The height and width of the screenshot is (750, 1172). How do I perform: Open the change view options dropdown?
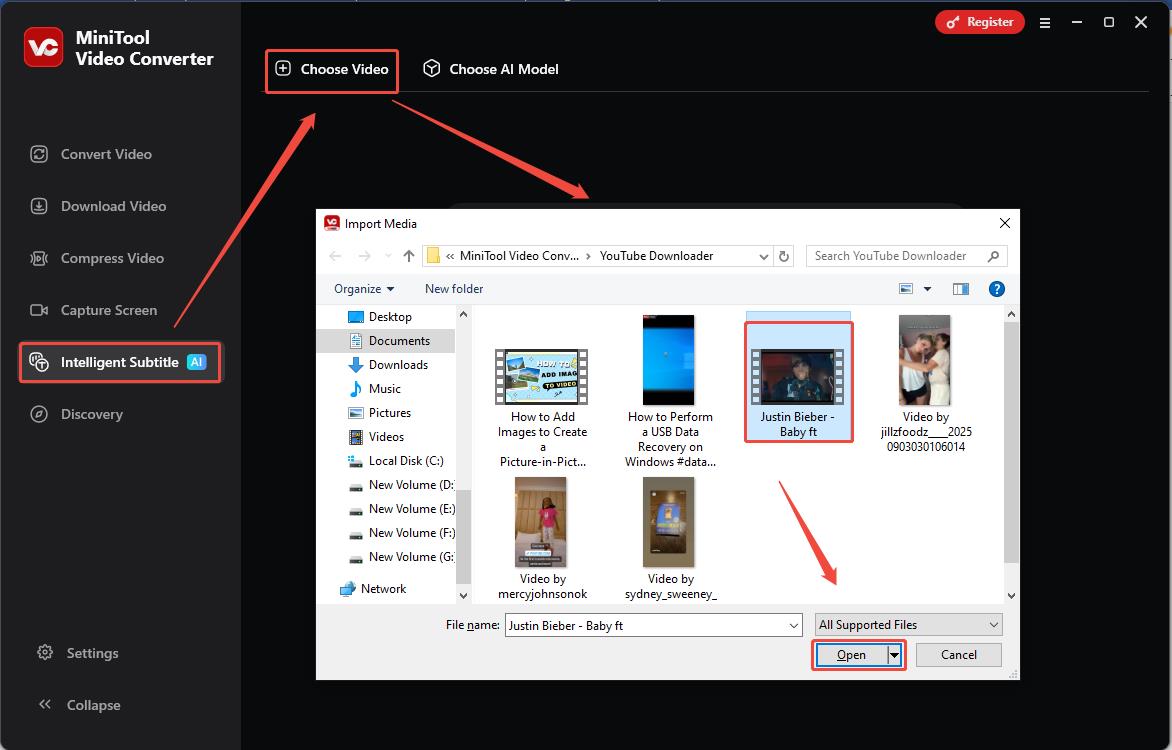pyautogui.click(x=927, y=289)
